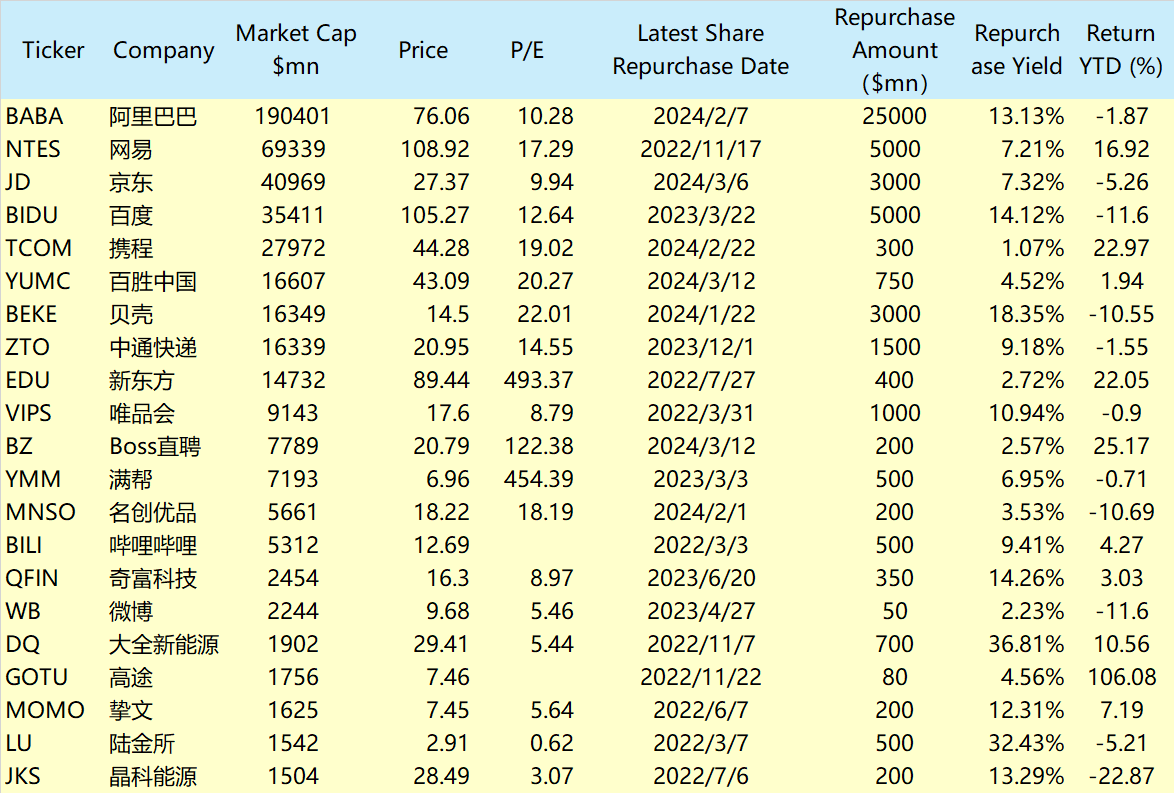Click repurchase date 2024/3/6 for JD
The image size is (1174, 793).
point(700,183)
